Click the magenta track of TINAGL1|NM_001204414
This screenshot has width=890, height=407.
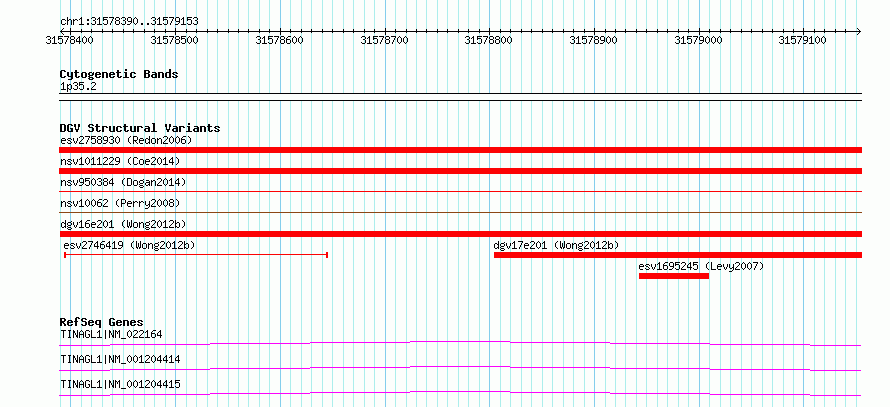(460, 368)
